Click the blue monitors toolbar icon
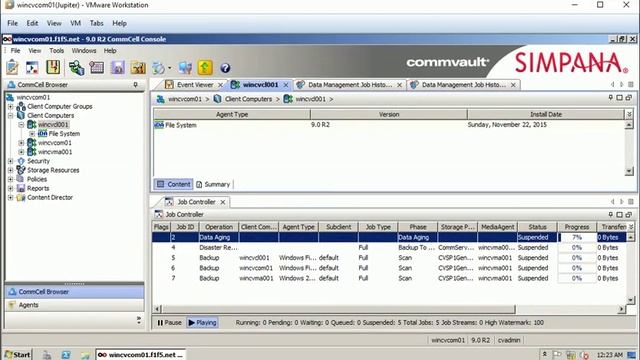640x360 pixels. point(185,67)
